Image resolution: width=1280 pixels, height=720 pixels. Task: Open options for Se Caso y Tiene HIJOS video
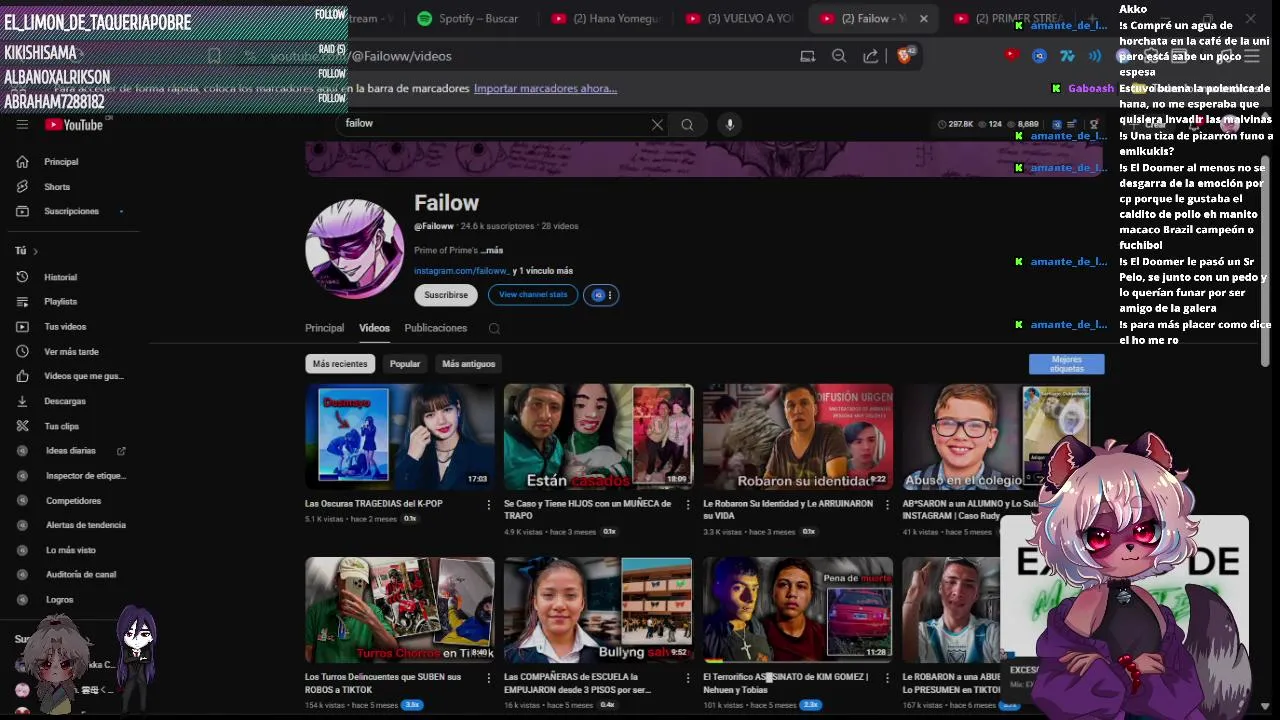tap(687, 505)
